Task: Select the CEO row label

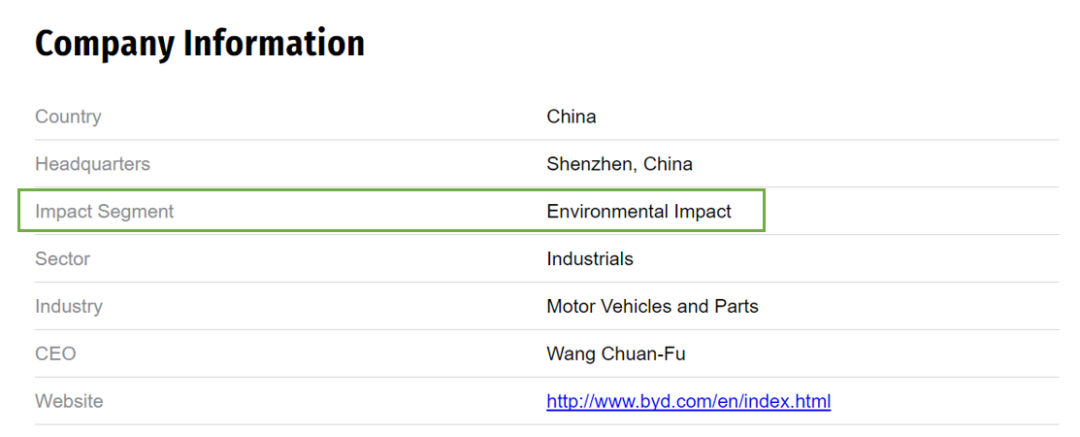Action: pos(55,354)
